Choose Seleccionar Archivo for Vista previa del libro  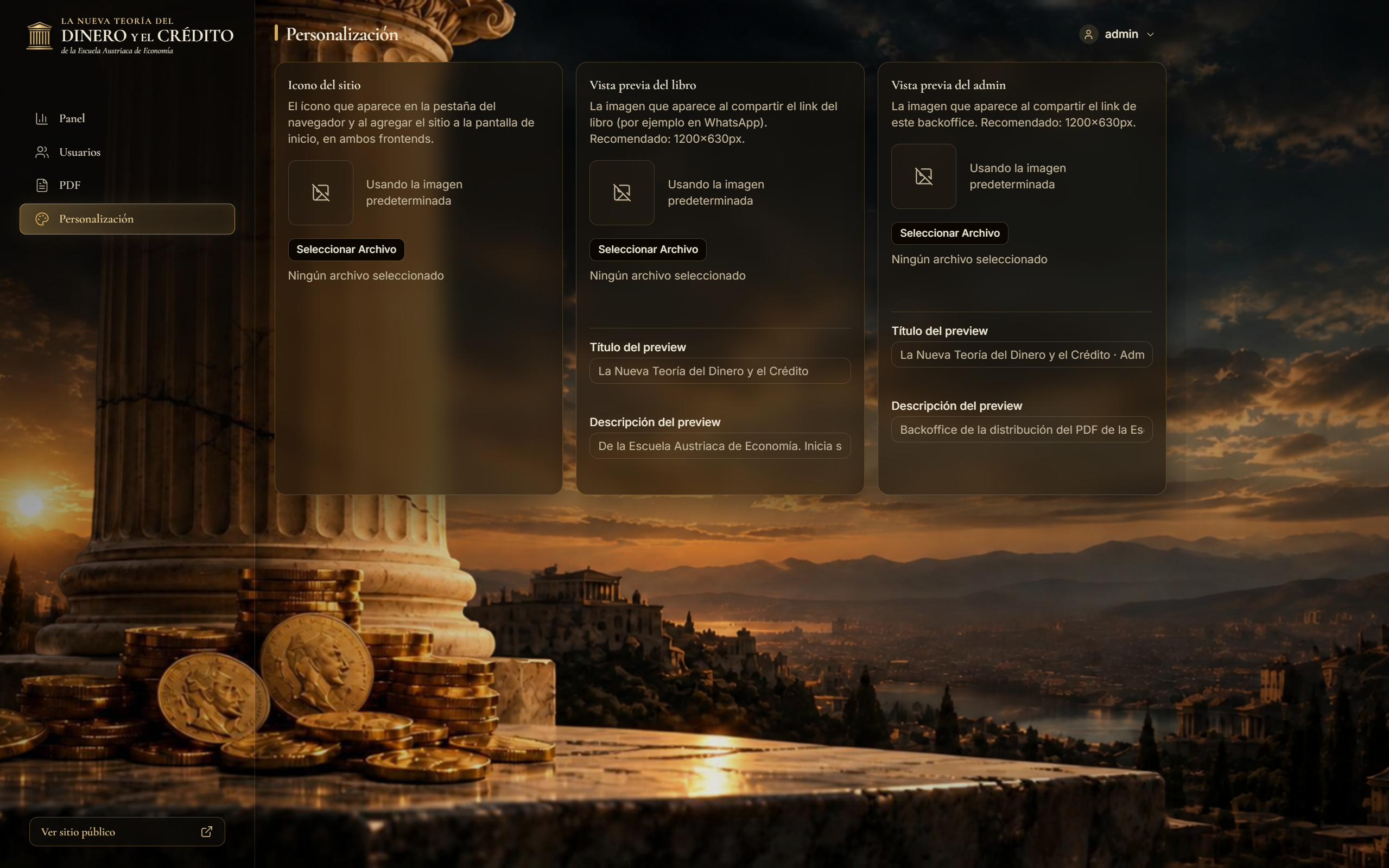648,250
